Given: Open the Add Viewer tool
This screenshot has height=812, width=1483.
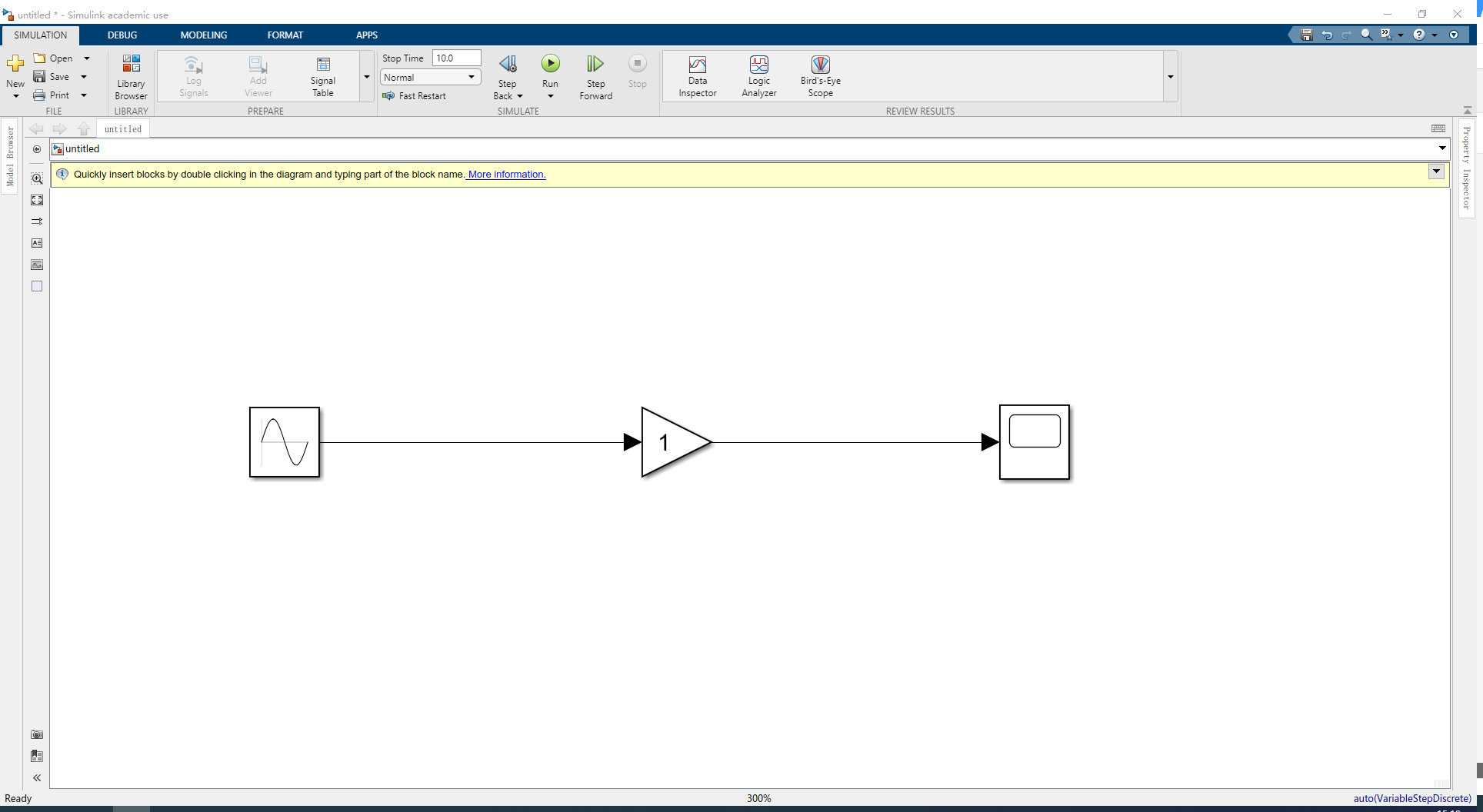Looking at the screenshot, I should point(258,75).
